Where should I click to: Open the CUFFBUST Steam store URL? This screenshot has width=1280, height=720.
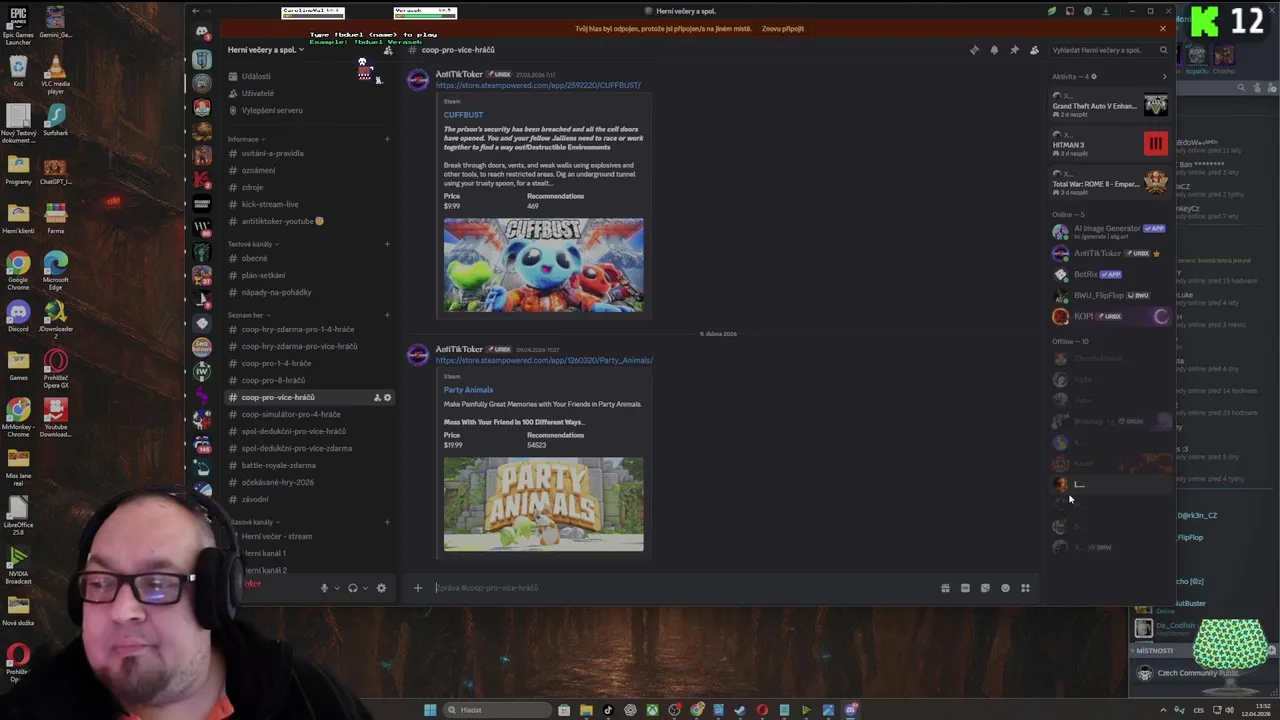click(538, 85)
